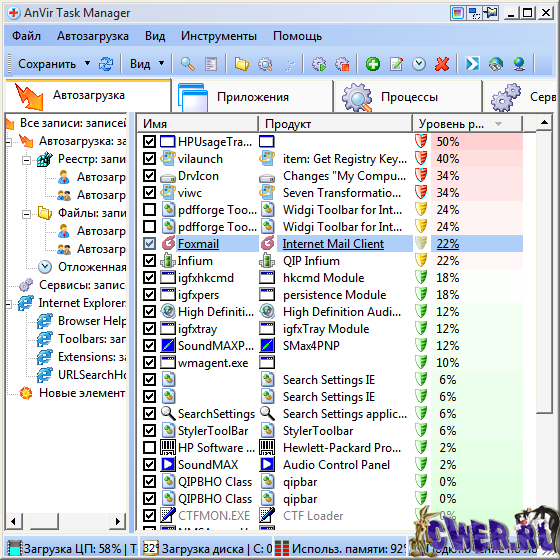Screen dimensions: 560x560
Task: Uncheck the igfxhkcmd startup checkbox
Action: pyautogui.click(x=149, y=278)
